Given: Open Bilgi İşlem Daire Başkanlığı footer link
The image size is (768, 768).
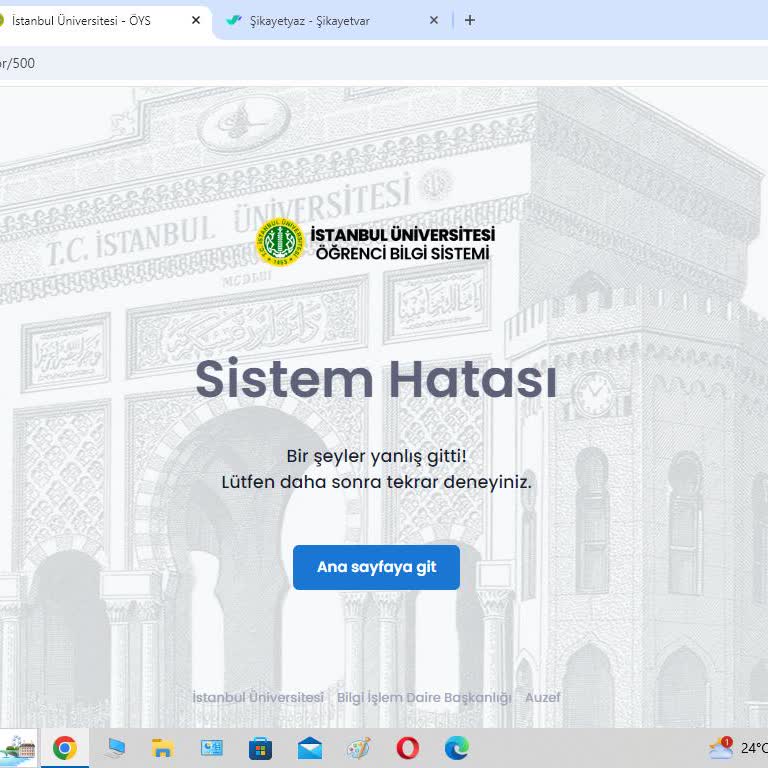Looking at the screenshot, I should (424, 697).
